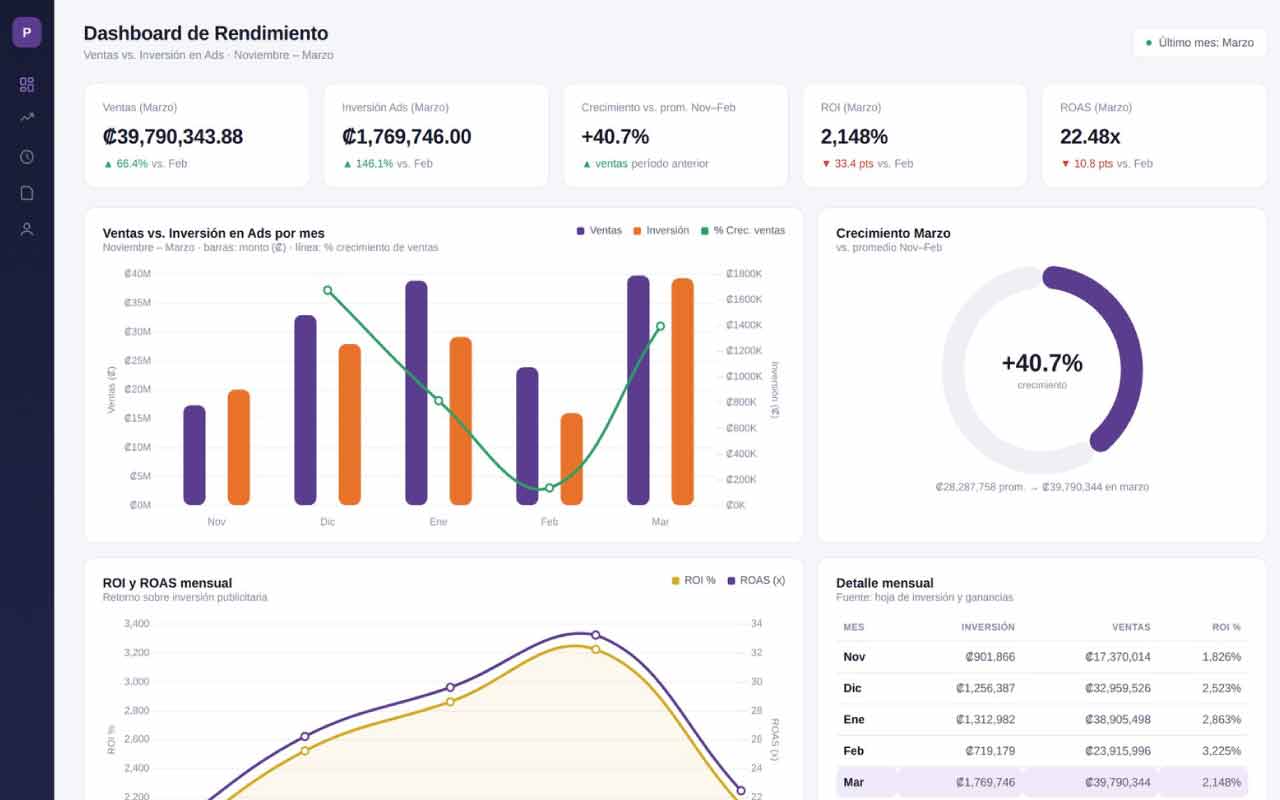Select the Nov row month cell
The height and width of the screenshot is (800, 1280).
point(854,657)
